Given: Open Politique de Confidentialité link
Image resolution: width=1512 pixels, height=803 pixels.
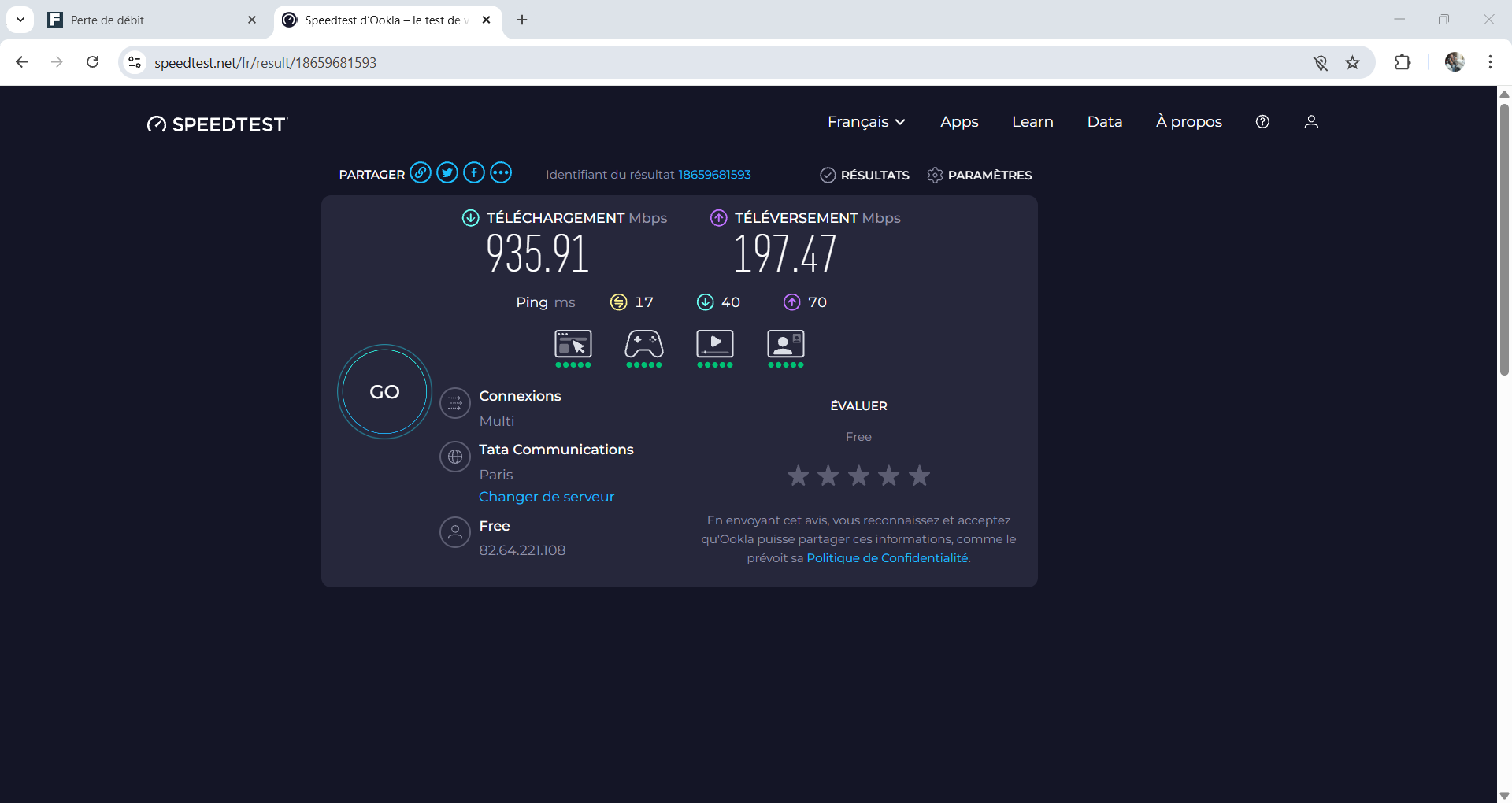Looking at the screenshot, I should click(x=888, y=558).
